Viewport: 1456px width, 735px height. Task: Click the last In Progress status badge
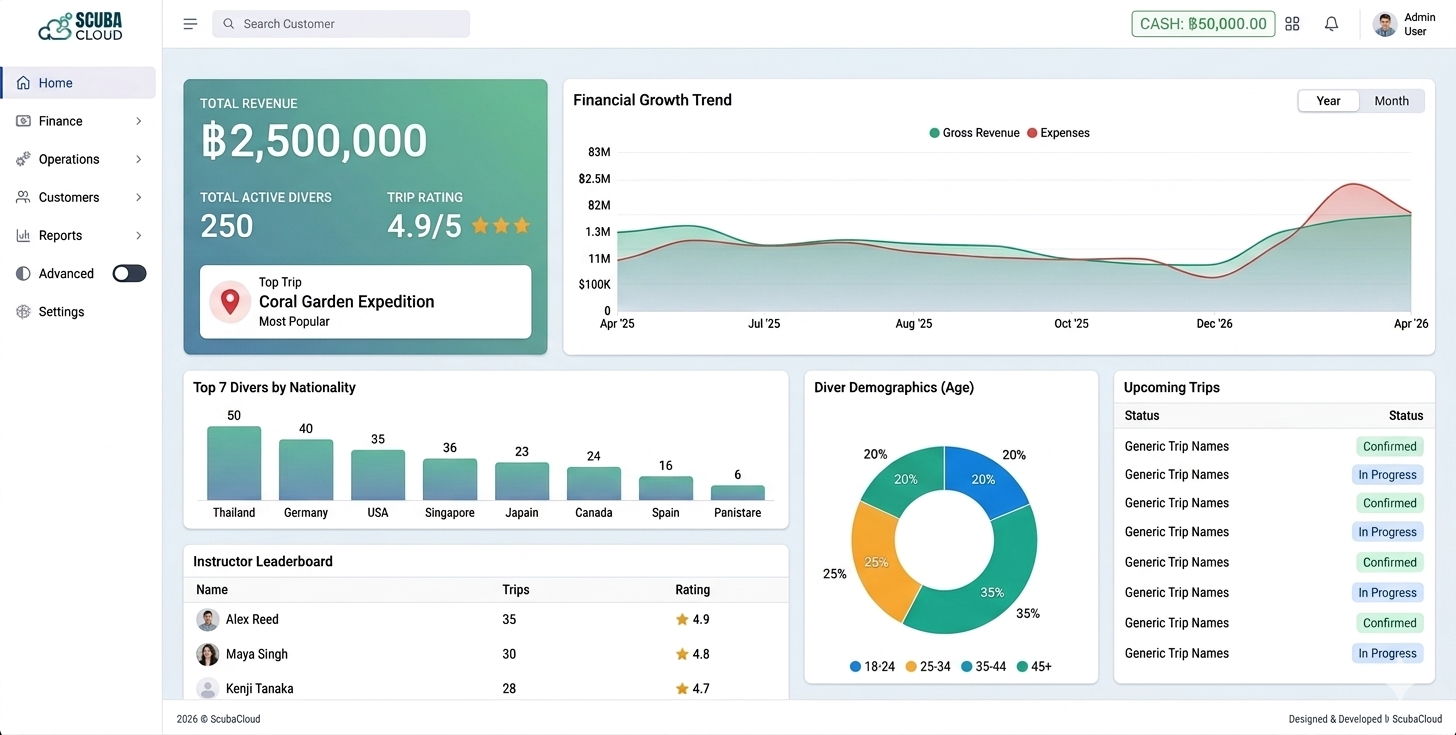point(1387,653)
